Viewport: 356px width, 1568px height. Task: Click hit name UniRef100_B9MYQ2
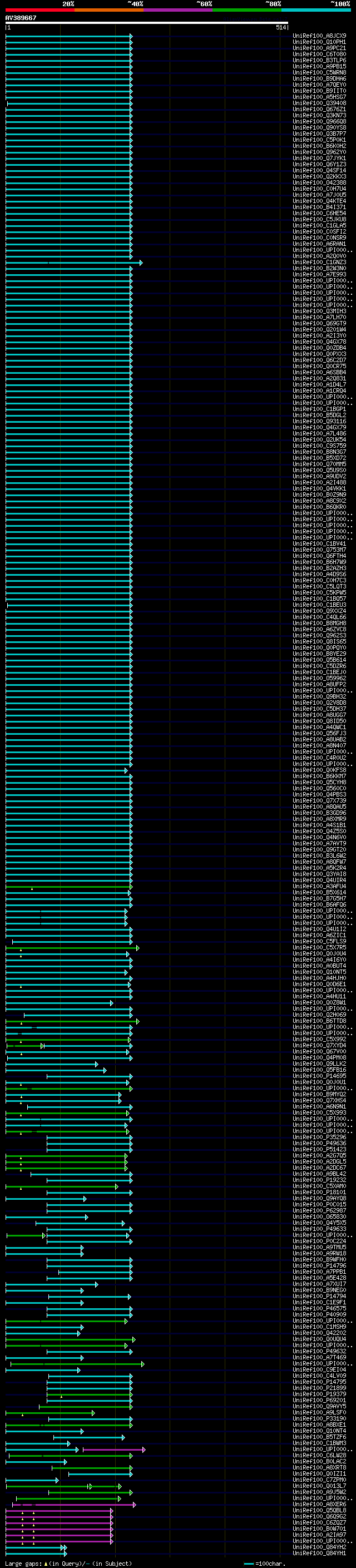(x=319, y=1094)
